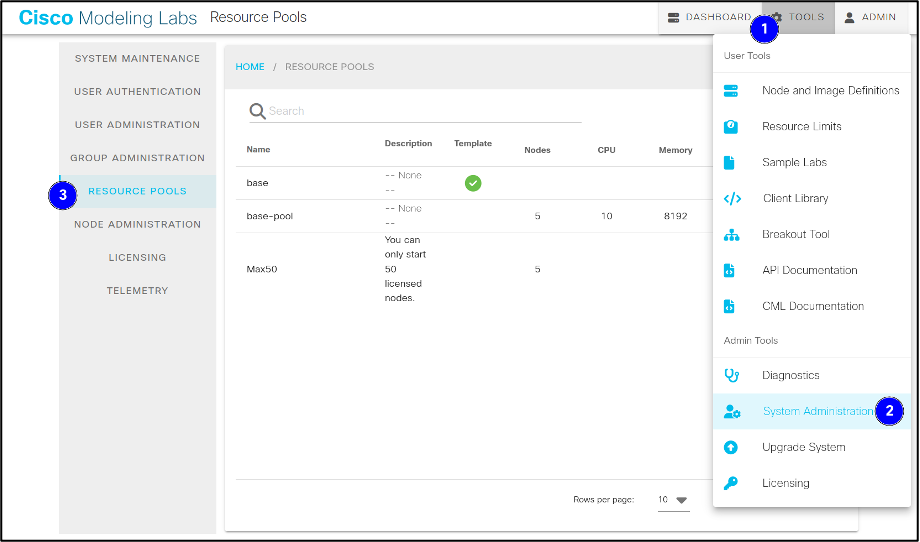Go to the Dashboard
920x542 pixels.
709,17
